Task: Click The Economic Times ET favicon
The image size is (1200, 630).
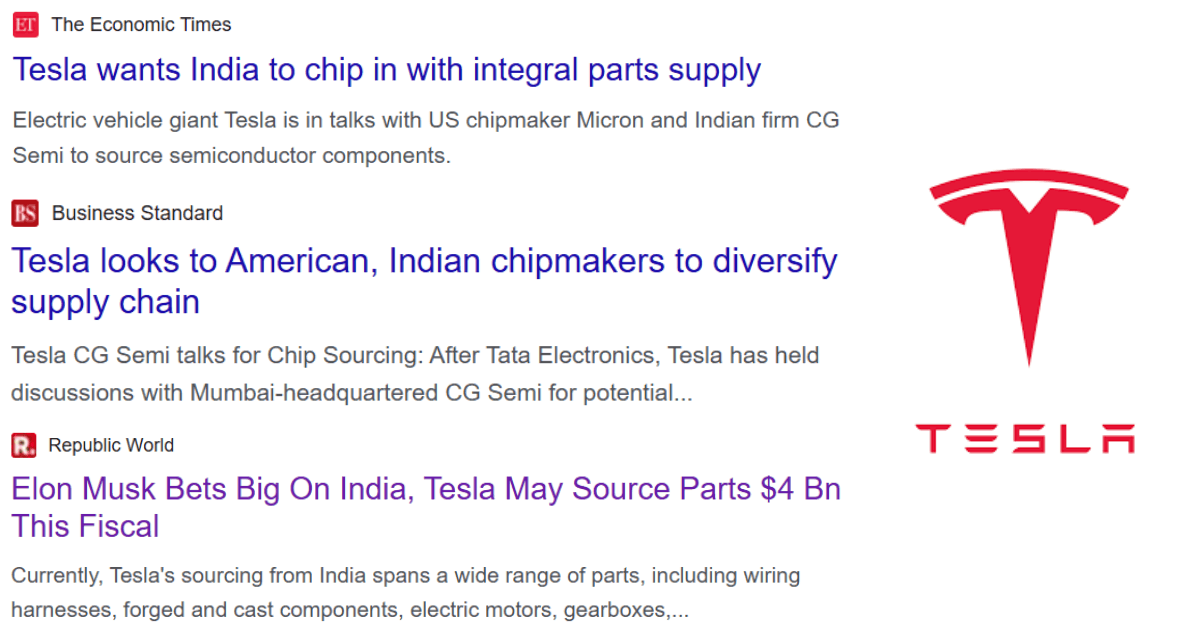Action: [x=26, y=24]
